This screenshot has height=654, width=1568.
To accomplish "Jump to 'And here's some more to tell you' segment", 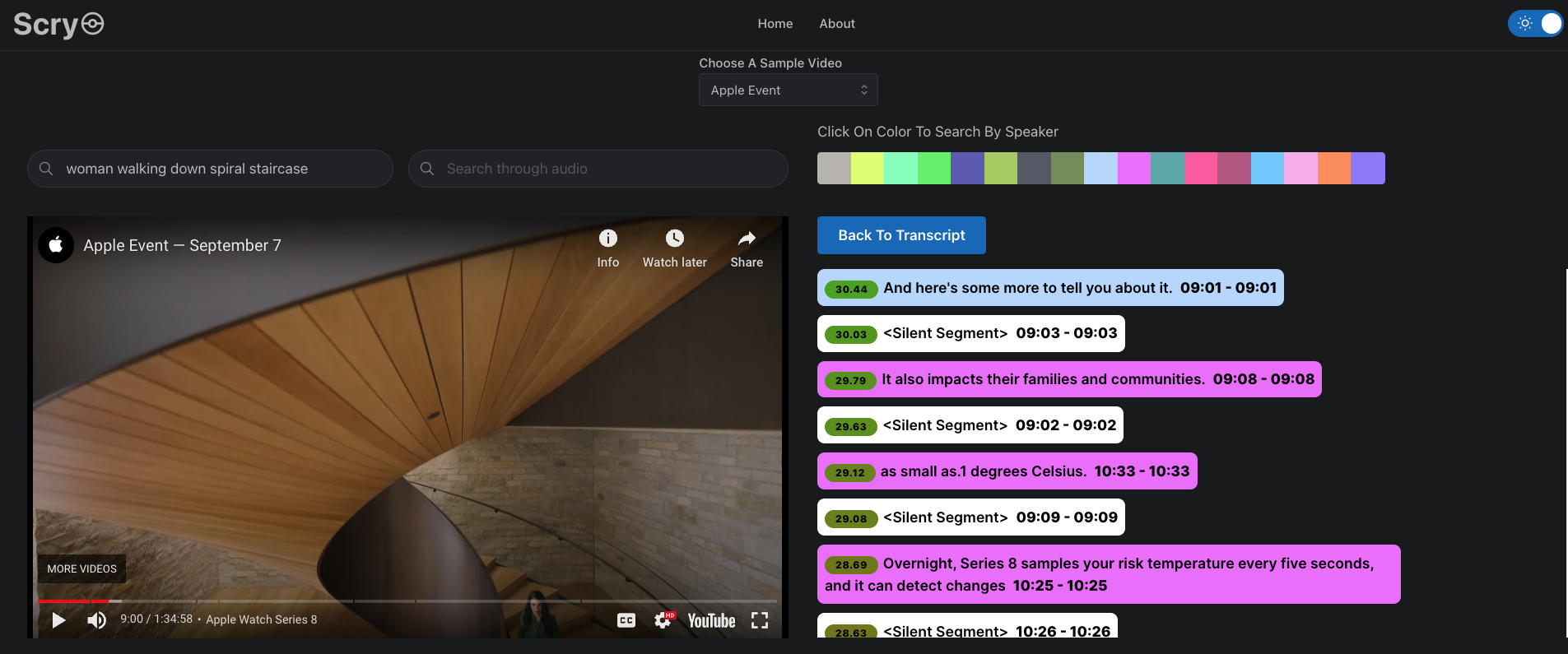I will [x=1050, y=288].
